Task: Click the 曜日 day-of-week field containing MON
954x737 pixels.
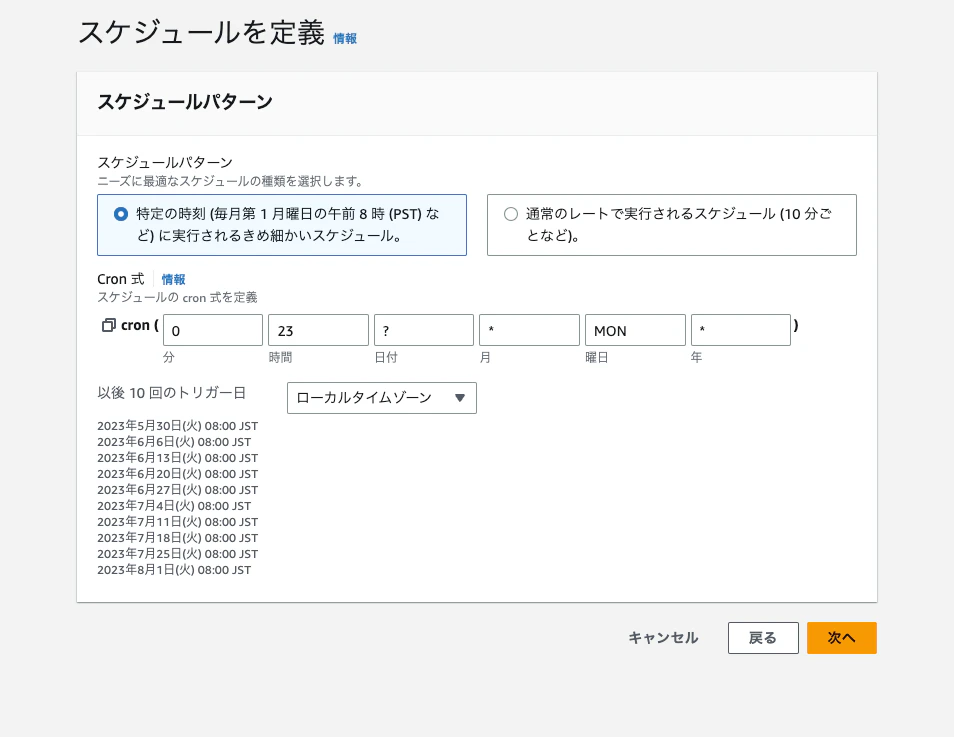Action: coord(635,330)
